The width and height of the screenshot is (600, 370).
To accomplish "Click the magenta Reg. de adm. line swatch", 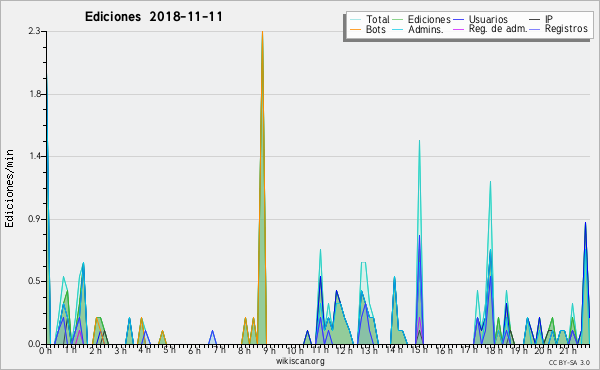I will 459,29.
